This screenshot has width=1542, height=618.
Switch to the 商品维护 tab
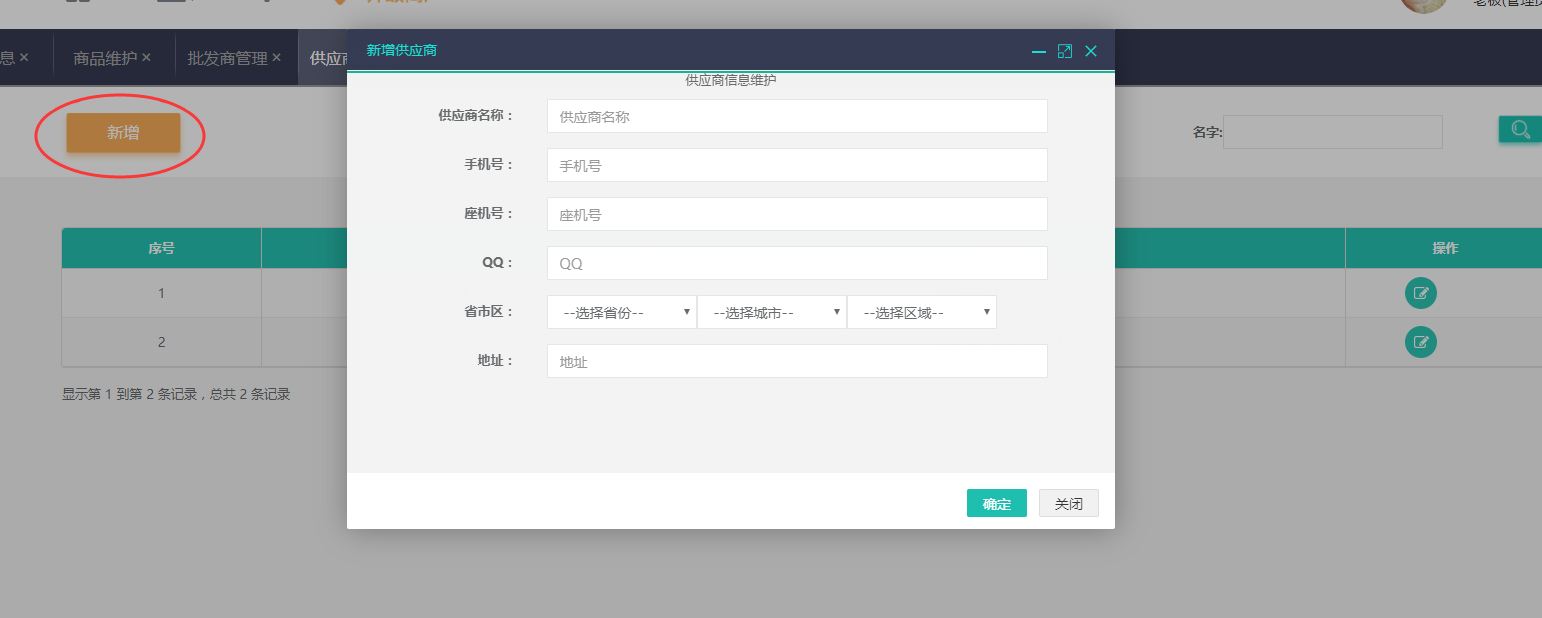pyautogui.click(x=104, y=58)
